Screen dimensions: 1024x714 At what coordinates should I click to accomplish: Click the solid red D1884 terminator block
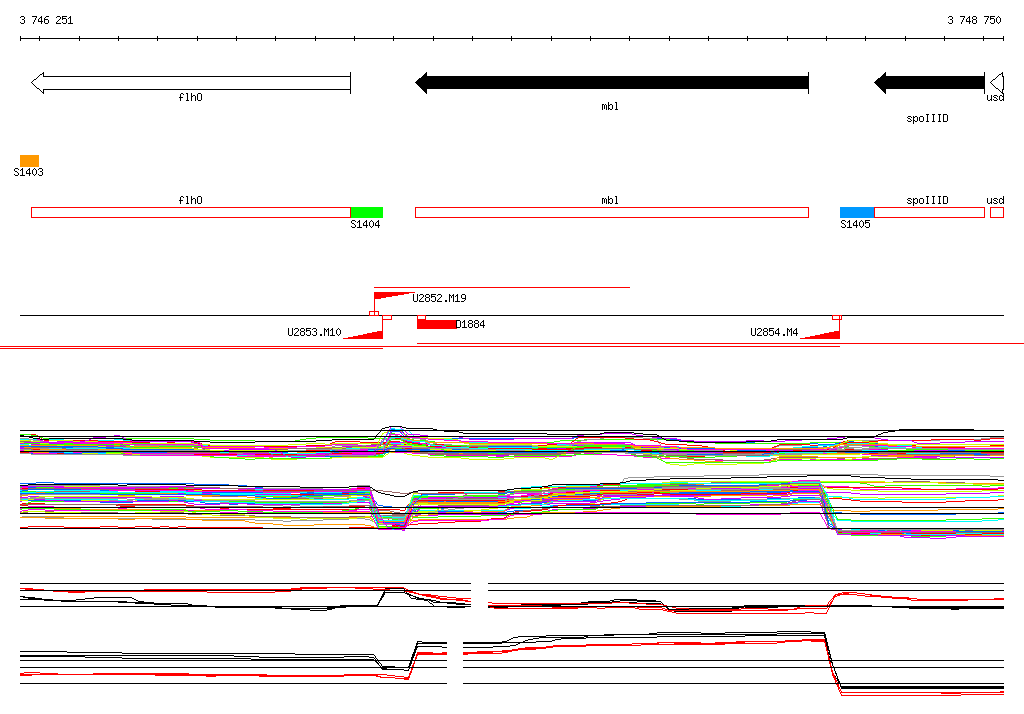pyautogui.click(x=436, y=324)
